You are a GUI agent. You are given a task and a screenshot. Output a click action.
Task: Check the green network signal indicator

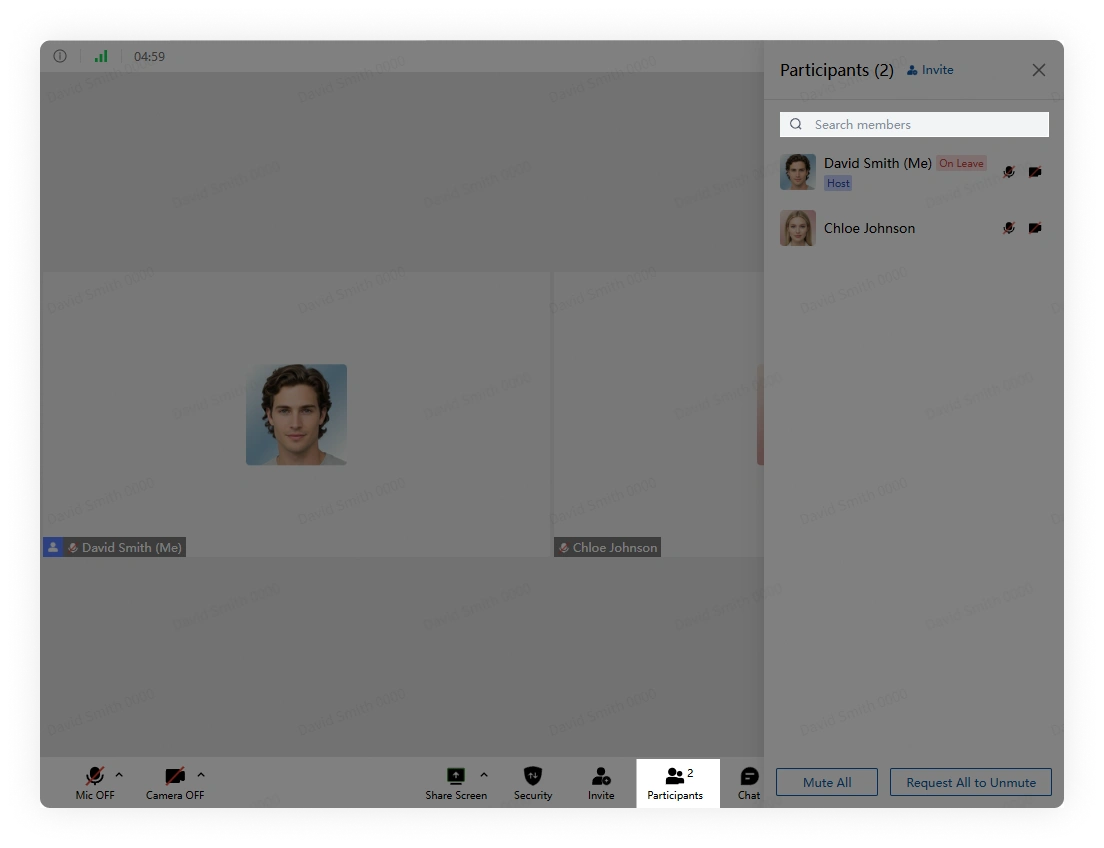[x=101, y=56]
